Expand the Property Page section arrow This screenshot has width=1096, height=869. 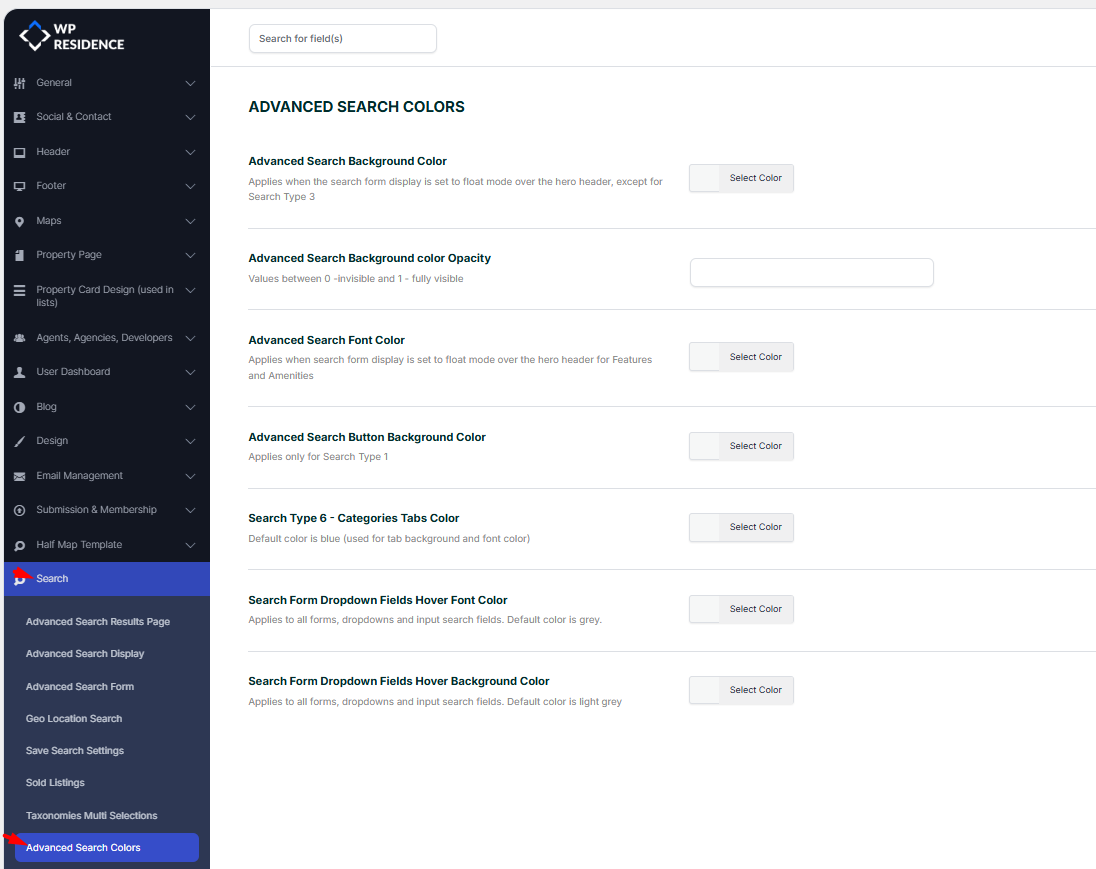click(x=190, y=255)
